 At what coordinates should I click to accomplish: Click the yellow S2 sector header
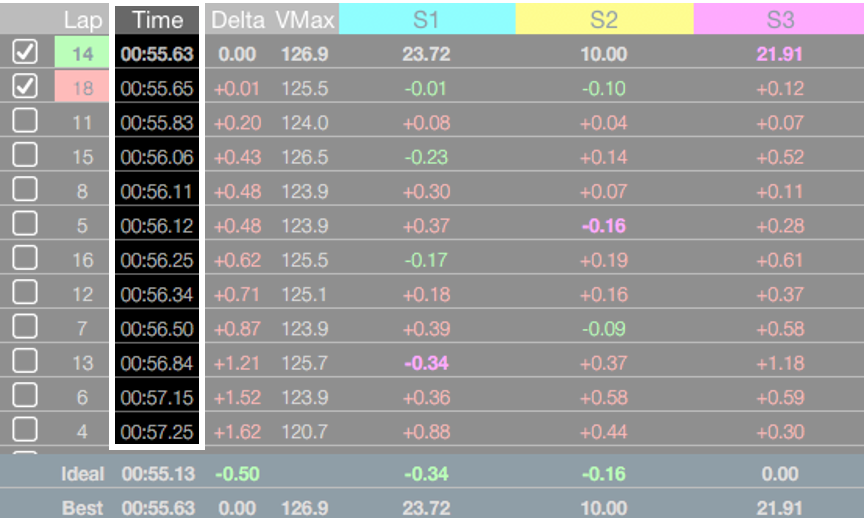point(604,19)
